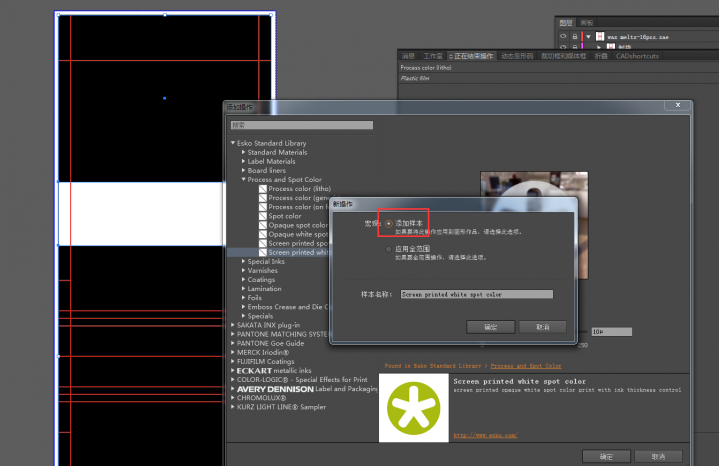The width and height of the screenshot is (719, 466).
Task: Click the Spot color swatch icon
Action: 263,216
